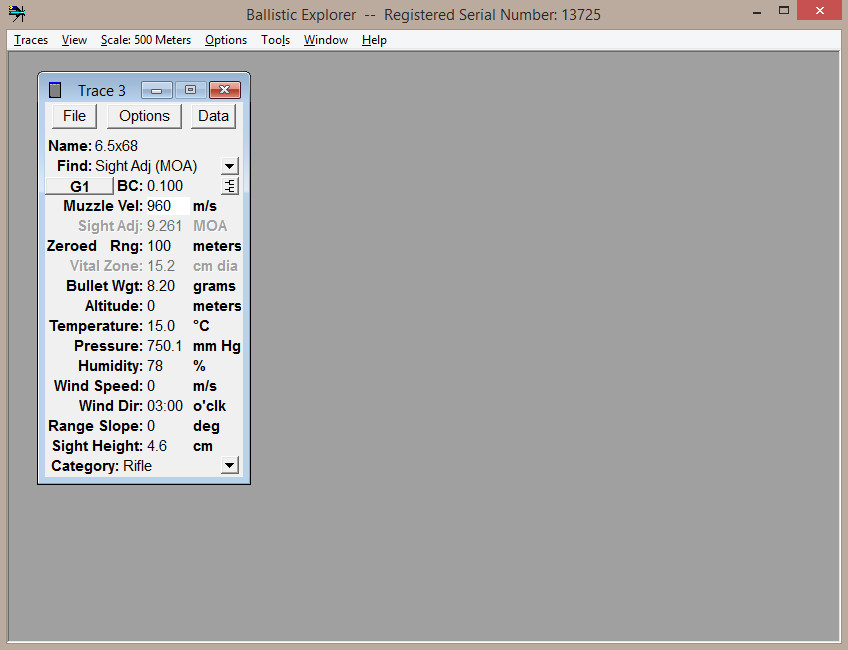Minimize the Trace 3 window
848x650 pixels.
click(157, 90)
